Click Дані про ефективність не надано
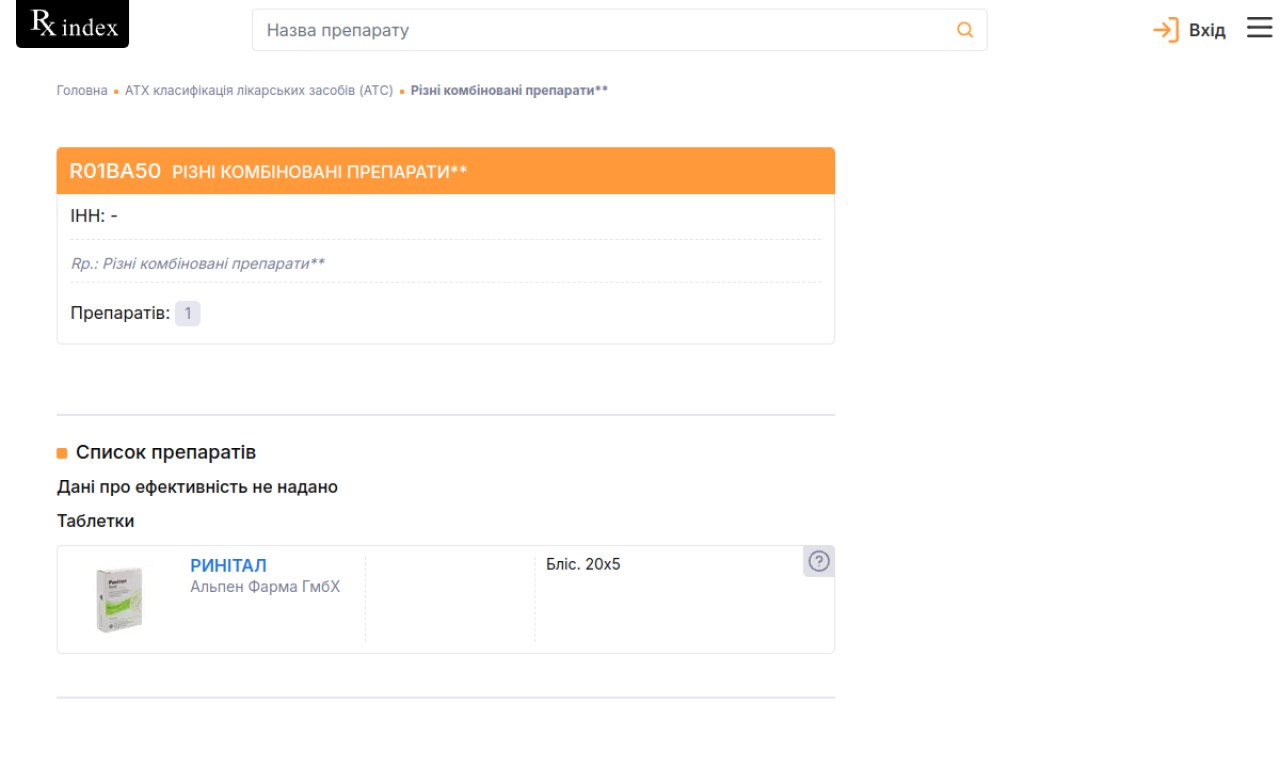The height and width of the screenshot is (768, 1280). [x=197, y=487]
